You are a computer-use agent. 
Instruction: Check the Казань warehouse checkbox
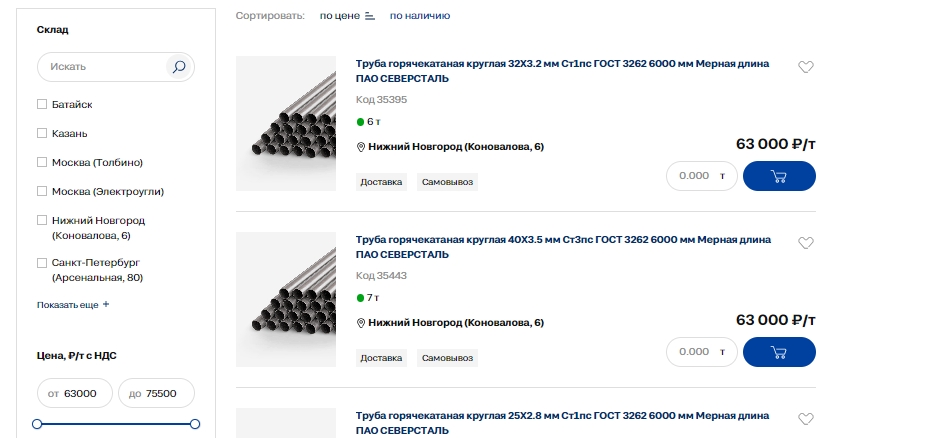(x=42, y=133)
